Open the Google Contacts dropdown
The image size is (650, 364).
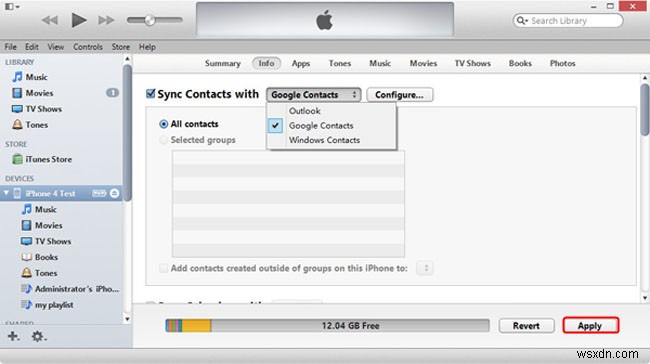pyautogui.click(x=313, y=95)
